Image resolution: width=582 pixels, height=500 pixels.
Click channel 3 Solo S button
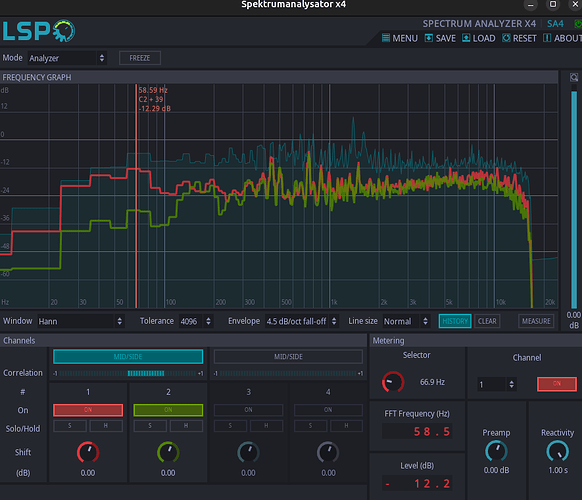point(230,426)
